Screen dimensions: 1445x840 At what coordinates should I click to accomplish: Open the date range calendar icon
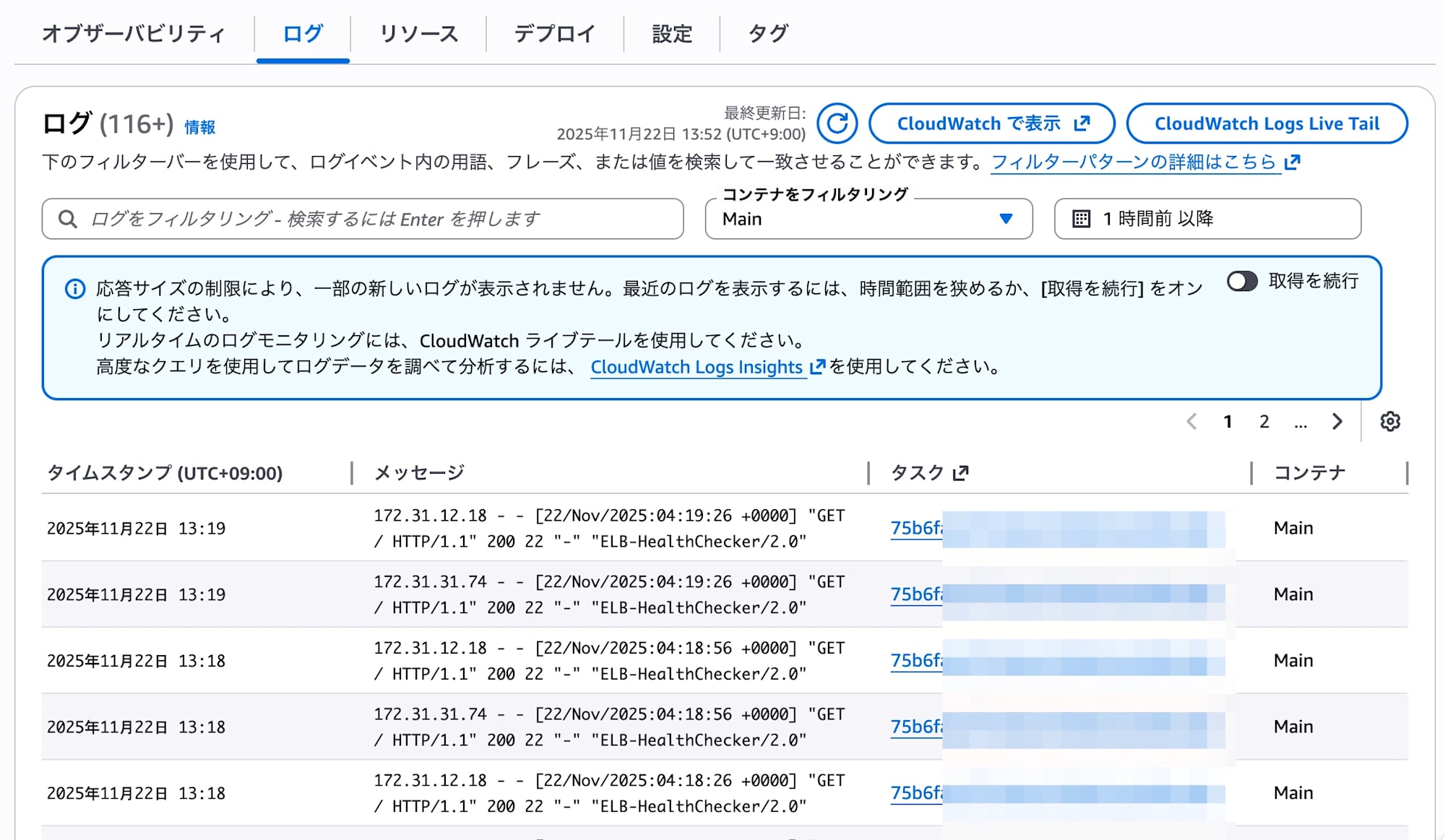[1082, 219]
